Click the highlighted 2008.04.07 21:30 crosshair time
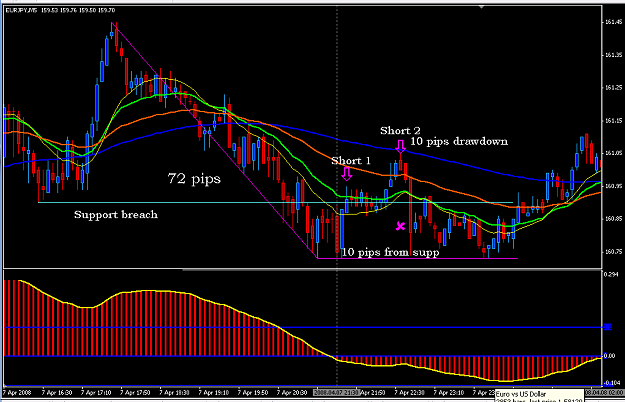625x402 pixels. (336, 392)
